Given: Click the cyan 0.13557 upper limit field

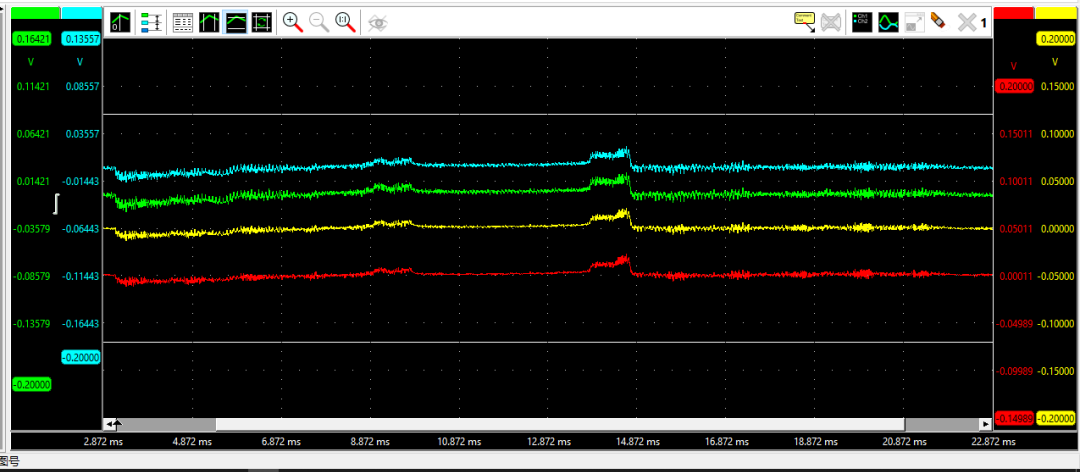Looking at the screenshot, I should click(82, 39).
